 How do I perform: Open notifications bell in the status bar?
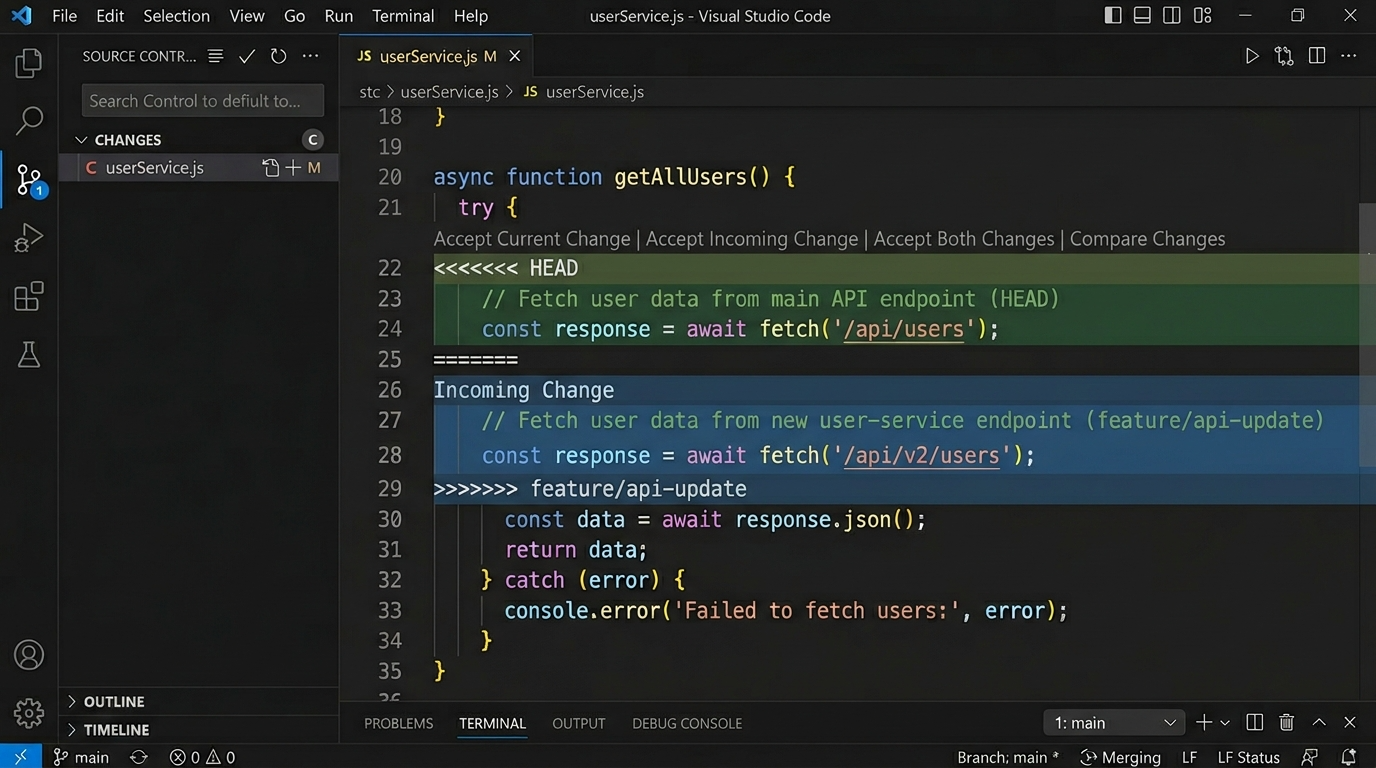pos(1349,757)
